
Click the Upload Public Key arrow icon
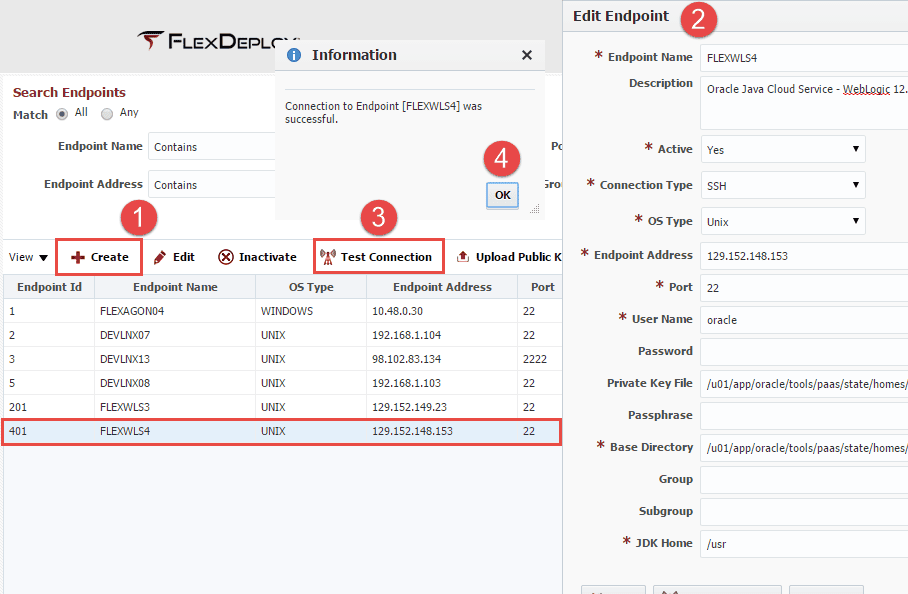[x=463, y=256]
